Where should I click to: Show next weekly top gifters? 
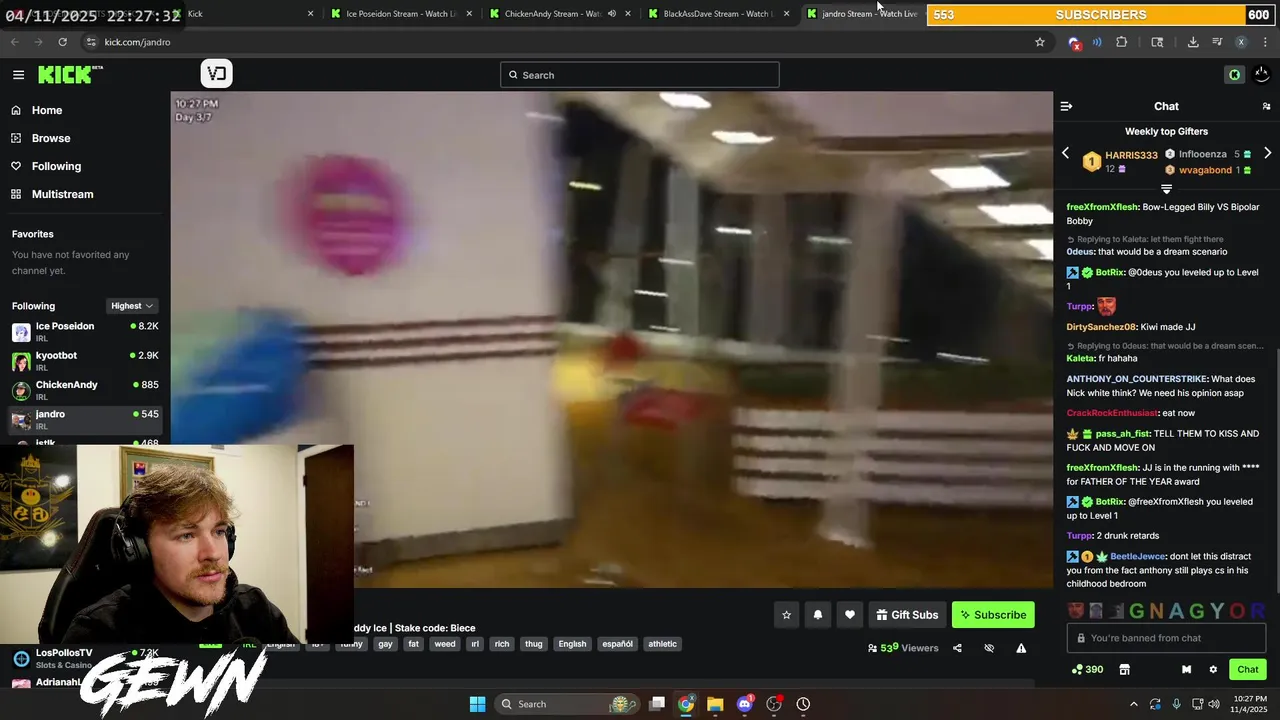click(1267, 153)
